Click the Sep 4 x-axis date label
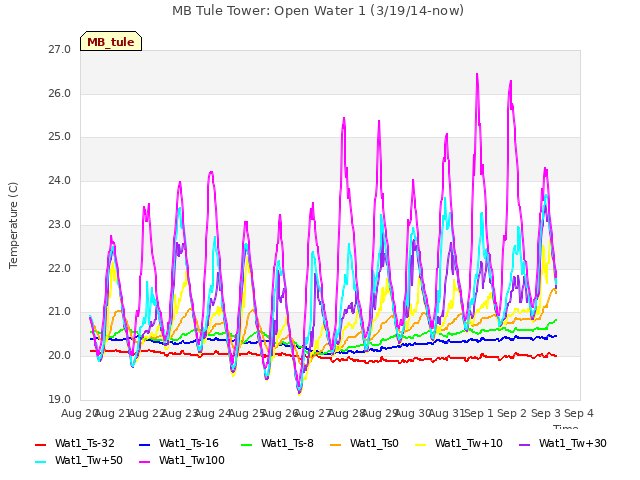Image resolution: width=640 pixels, height=480 pixels. pyautogui.click(x=579, y=413)
